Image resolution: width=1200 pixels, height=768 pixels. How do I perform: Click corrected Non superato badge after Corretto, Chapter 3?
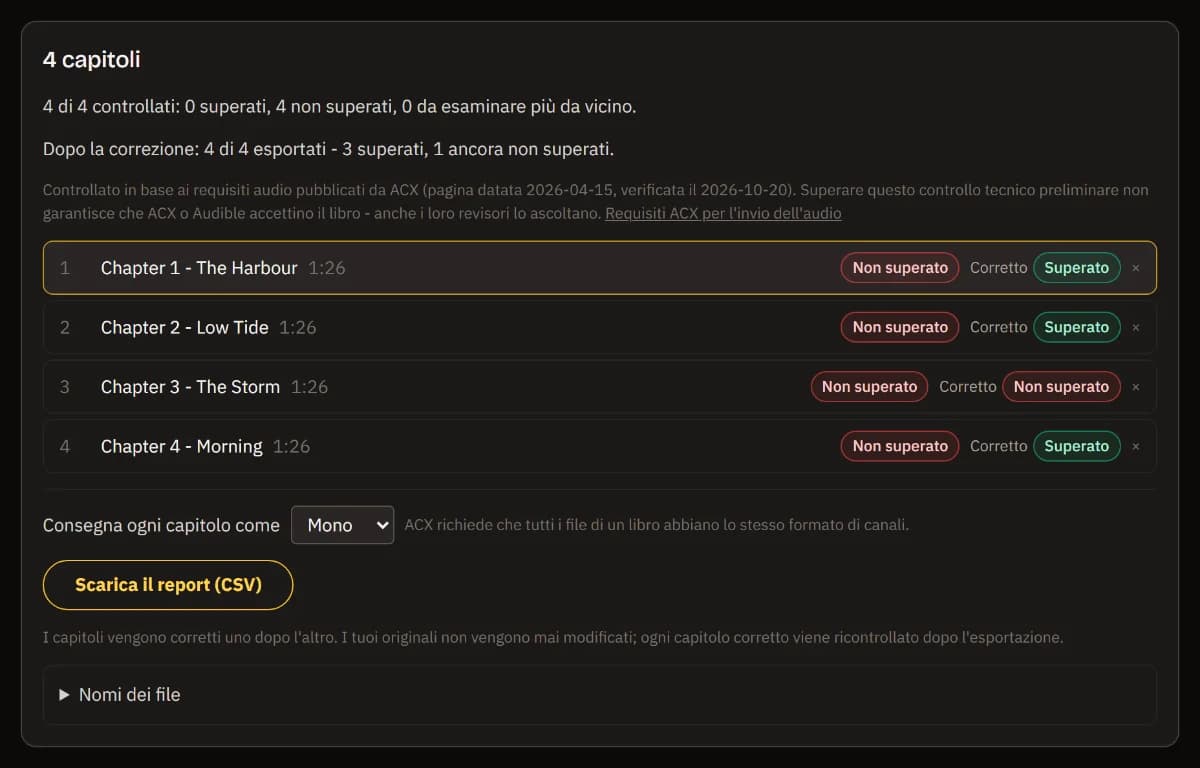pyautogui.click(x=1061, y=387)
